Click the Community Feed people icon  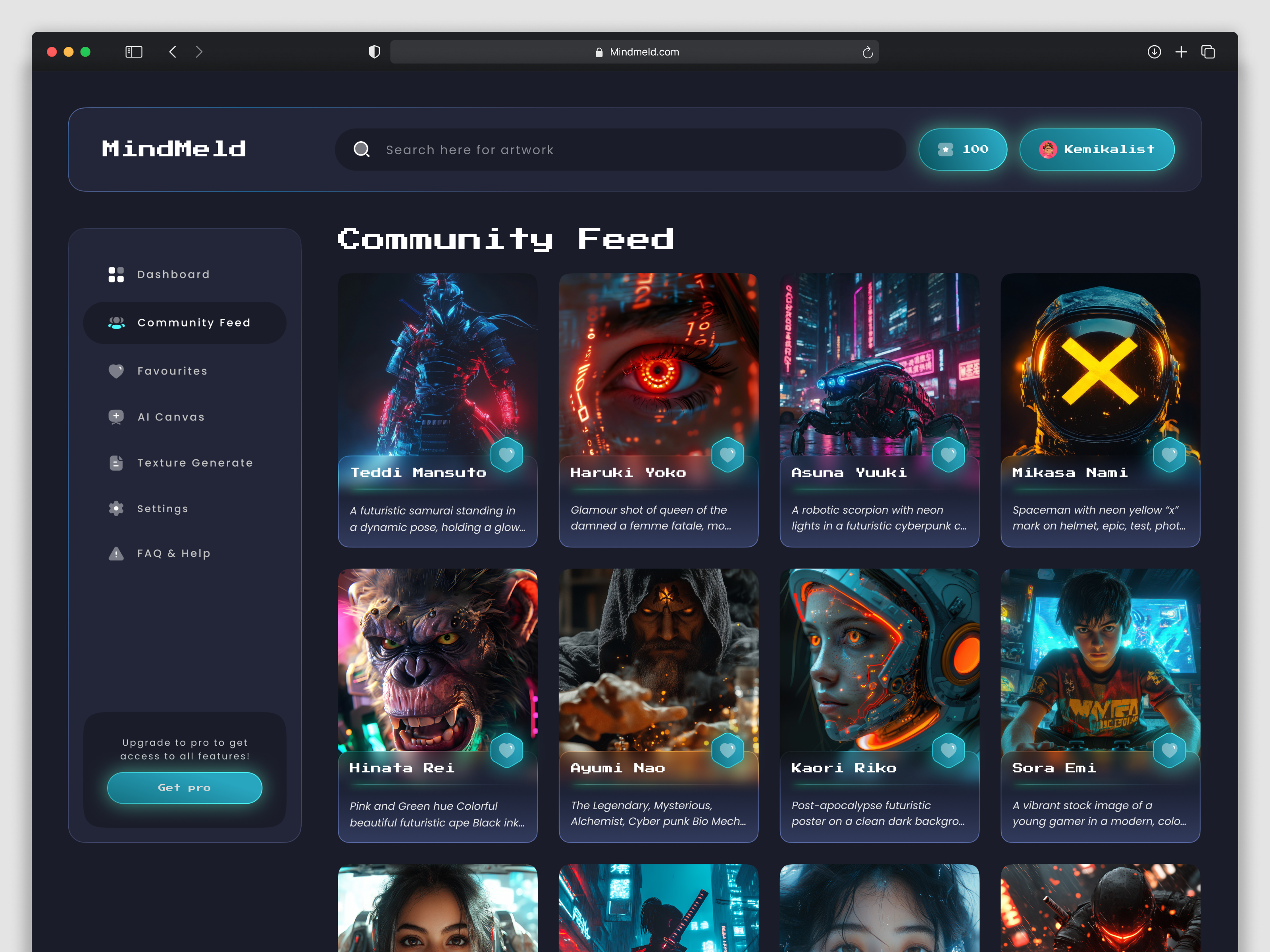117,323
